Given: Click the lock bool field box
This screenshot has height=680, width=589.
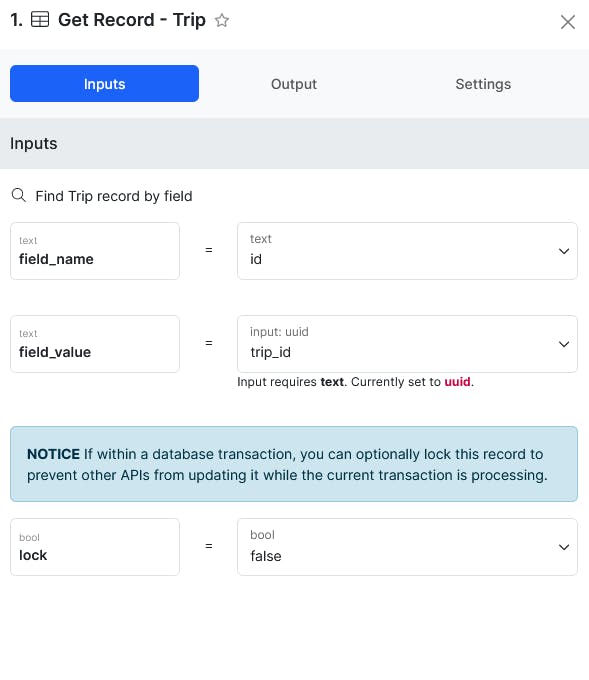Looking at the screenshot, I should click(x=95, y=547).
